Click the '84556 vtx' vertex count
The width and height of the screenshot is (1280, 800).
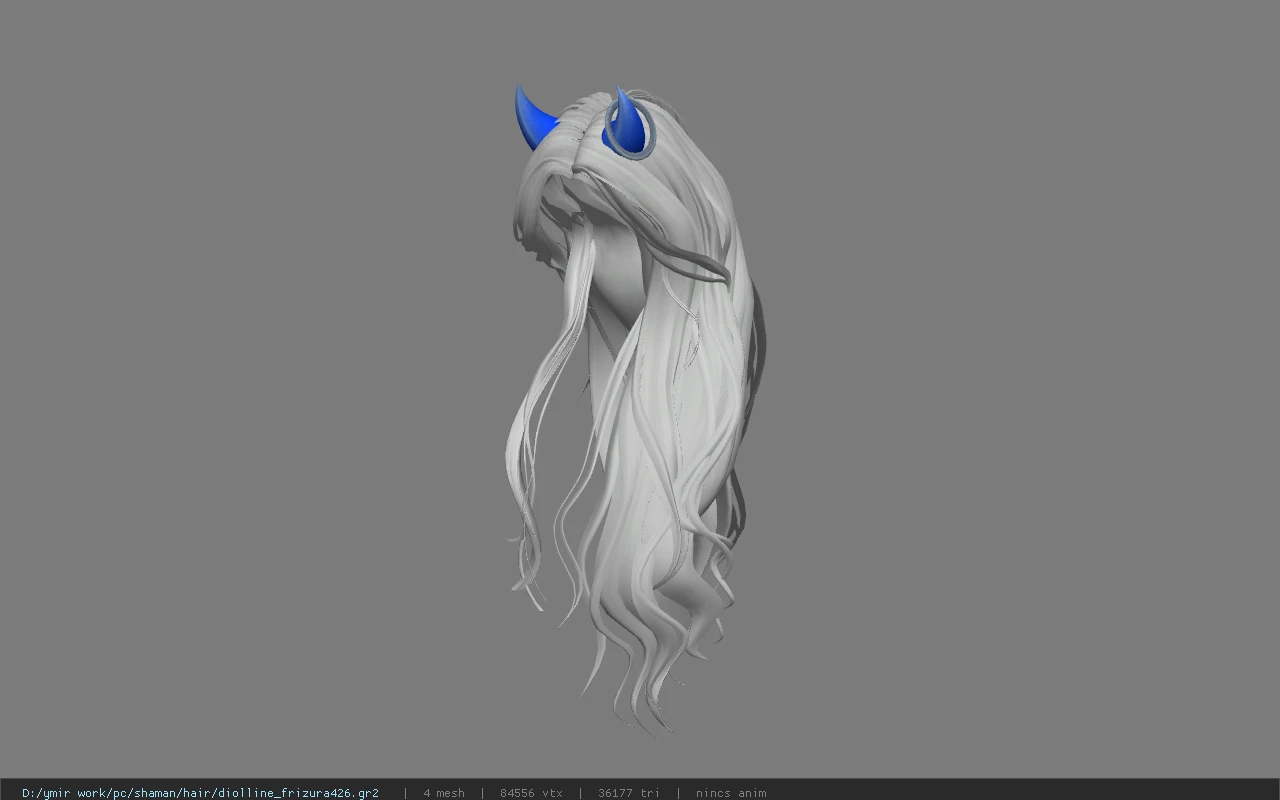coord(531,793)
